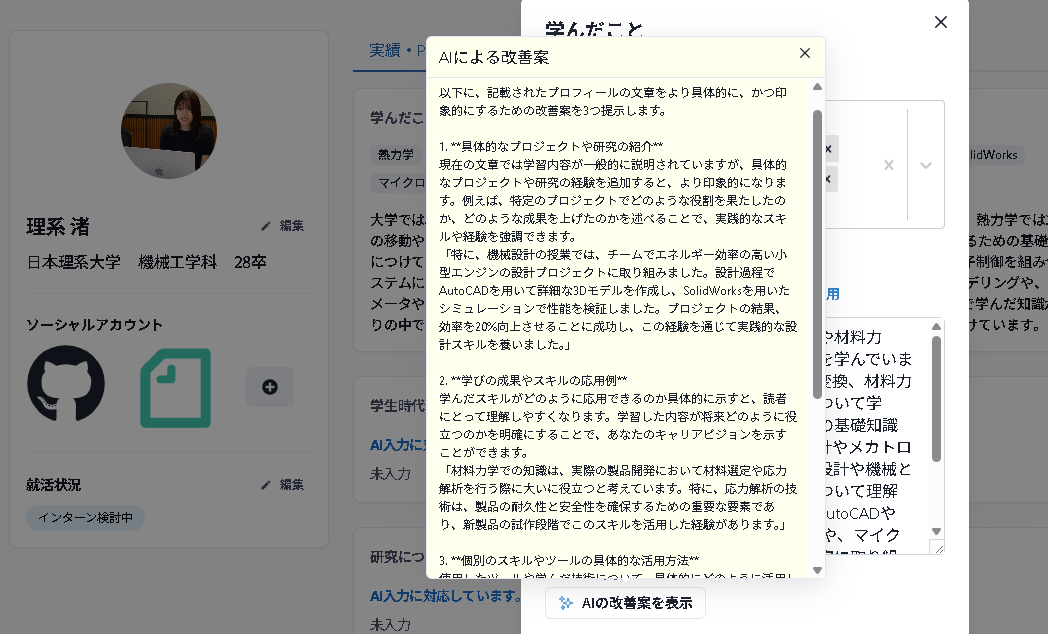Click the profile photo avatar
Viewport: 1048px width, 634px height.
168,130
